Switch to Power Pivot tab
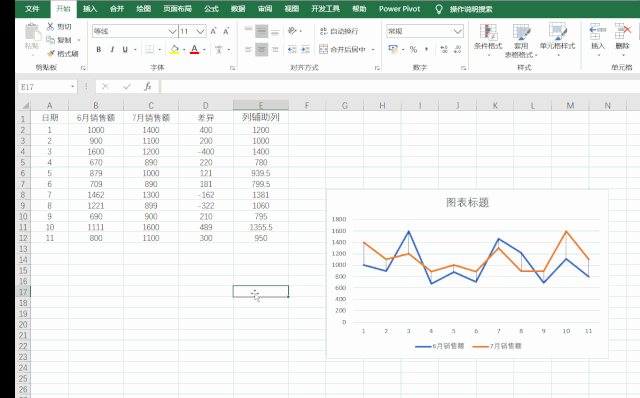This screenshot has height=398, width=640. 399,9
